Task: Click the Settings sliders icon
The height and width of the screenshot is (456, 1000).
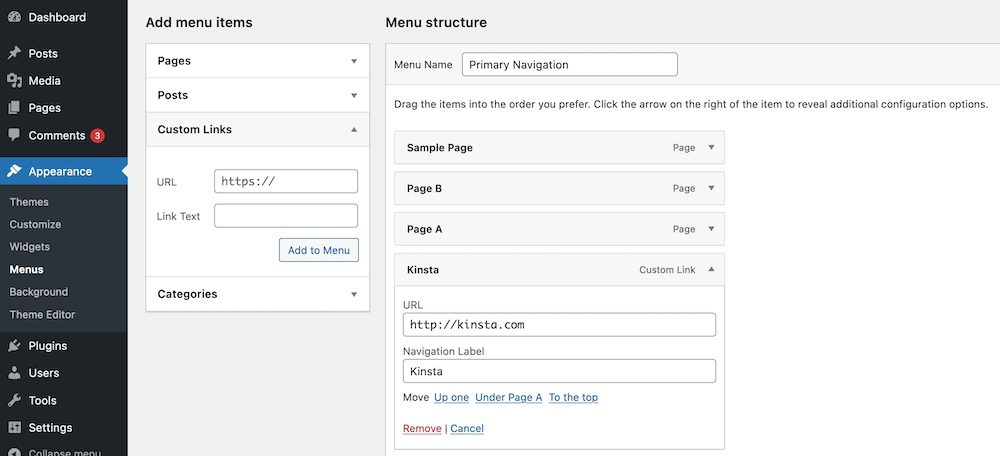Action: [14, 427]
